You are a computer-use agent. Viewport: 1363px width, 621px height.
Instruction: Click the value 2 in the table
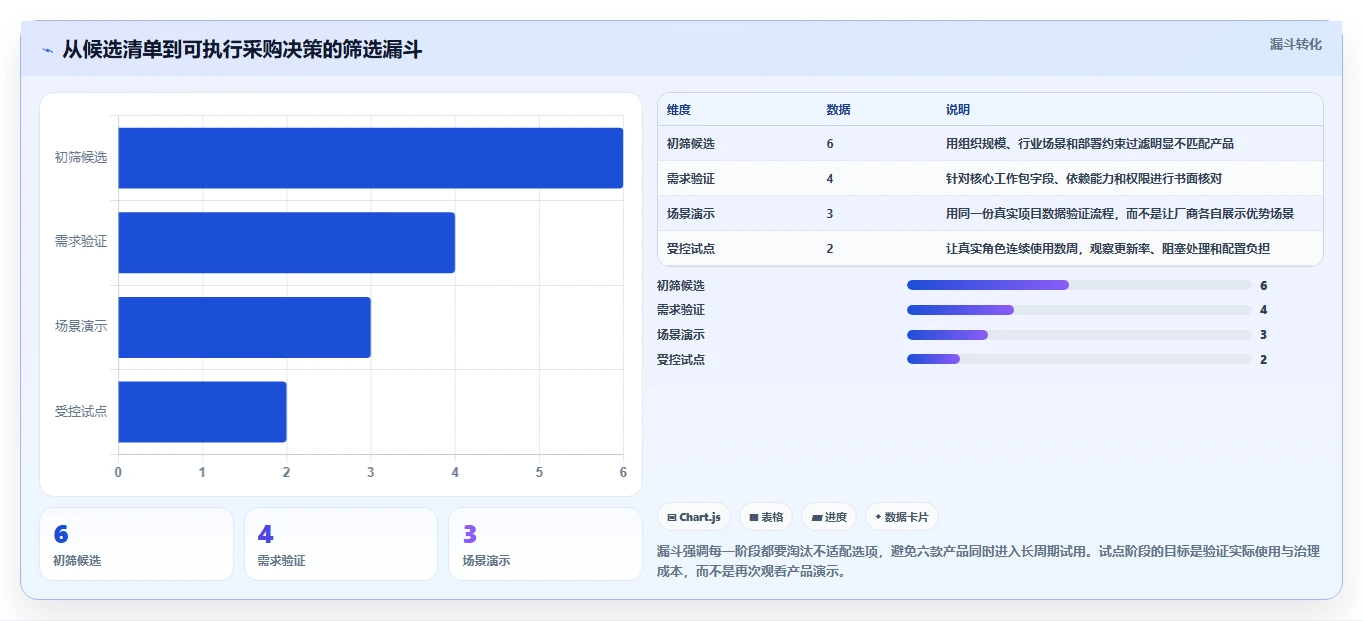[x=830, y=249]
